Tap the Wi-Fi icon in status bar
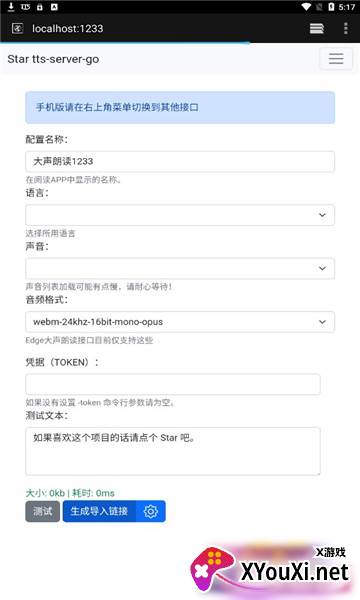This screenshot has height=600, width=360. pos(306,7)
